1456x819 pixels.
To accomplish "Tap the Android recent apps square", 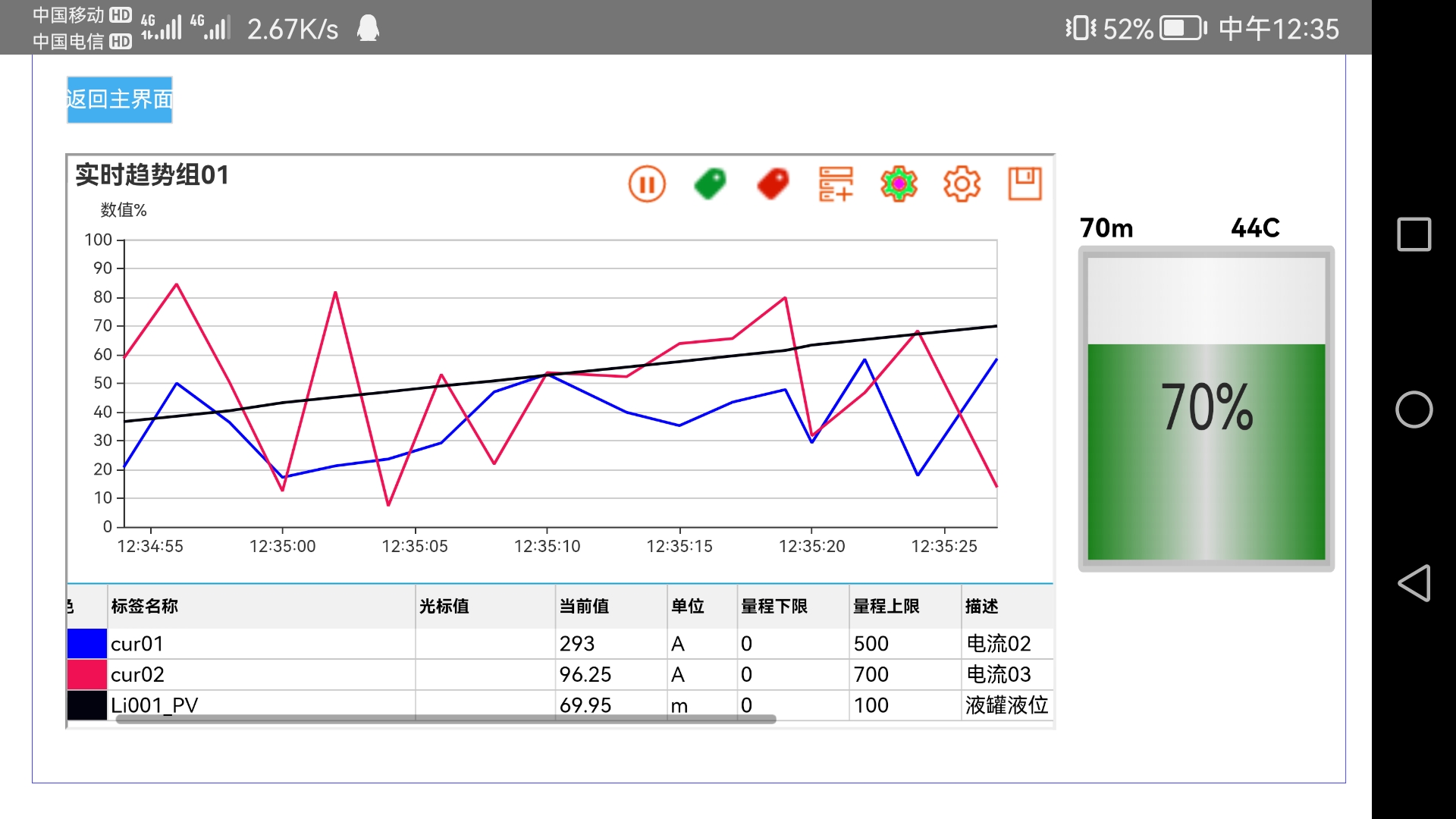I will (x=1414, y=234).
